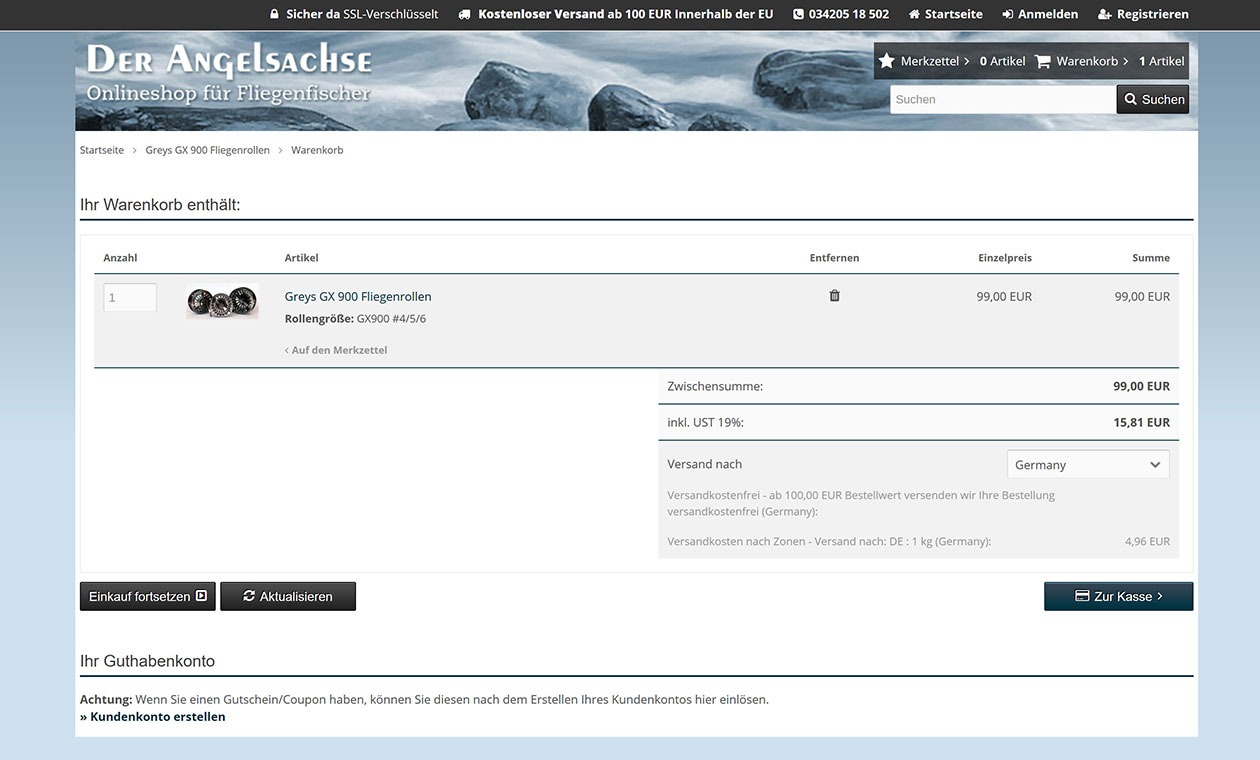Image resolution: width=1260 pixels, height=760 pixels.
Task: Open the Versand nach country dropdown
Action: 1088,464
